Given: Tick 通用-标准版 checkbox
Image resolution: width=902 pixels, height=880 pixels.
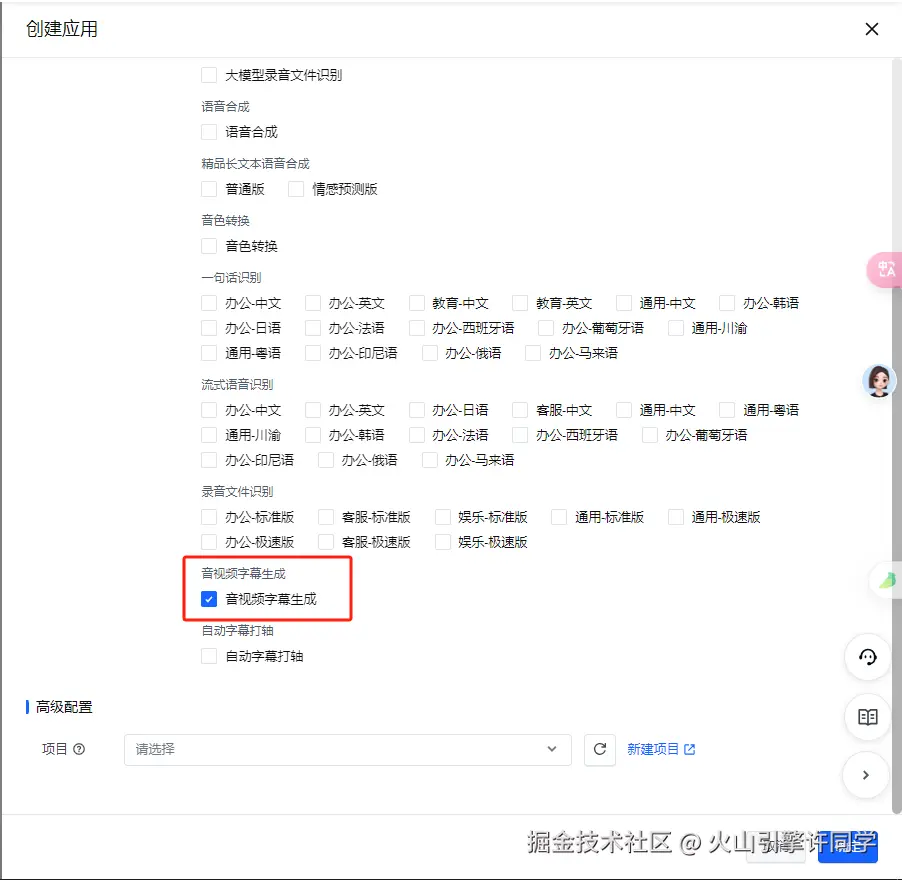Looking at the screenshot, I should tap(559, 516).
